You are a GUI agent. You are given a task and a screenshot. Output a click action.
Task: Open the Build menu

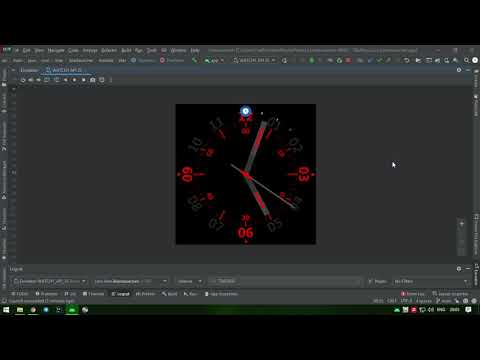tap(126, 50)
